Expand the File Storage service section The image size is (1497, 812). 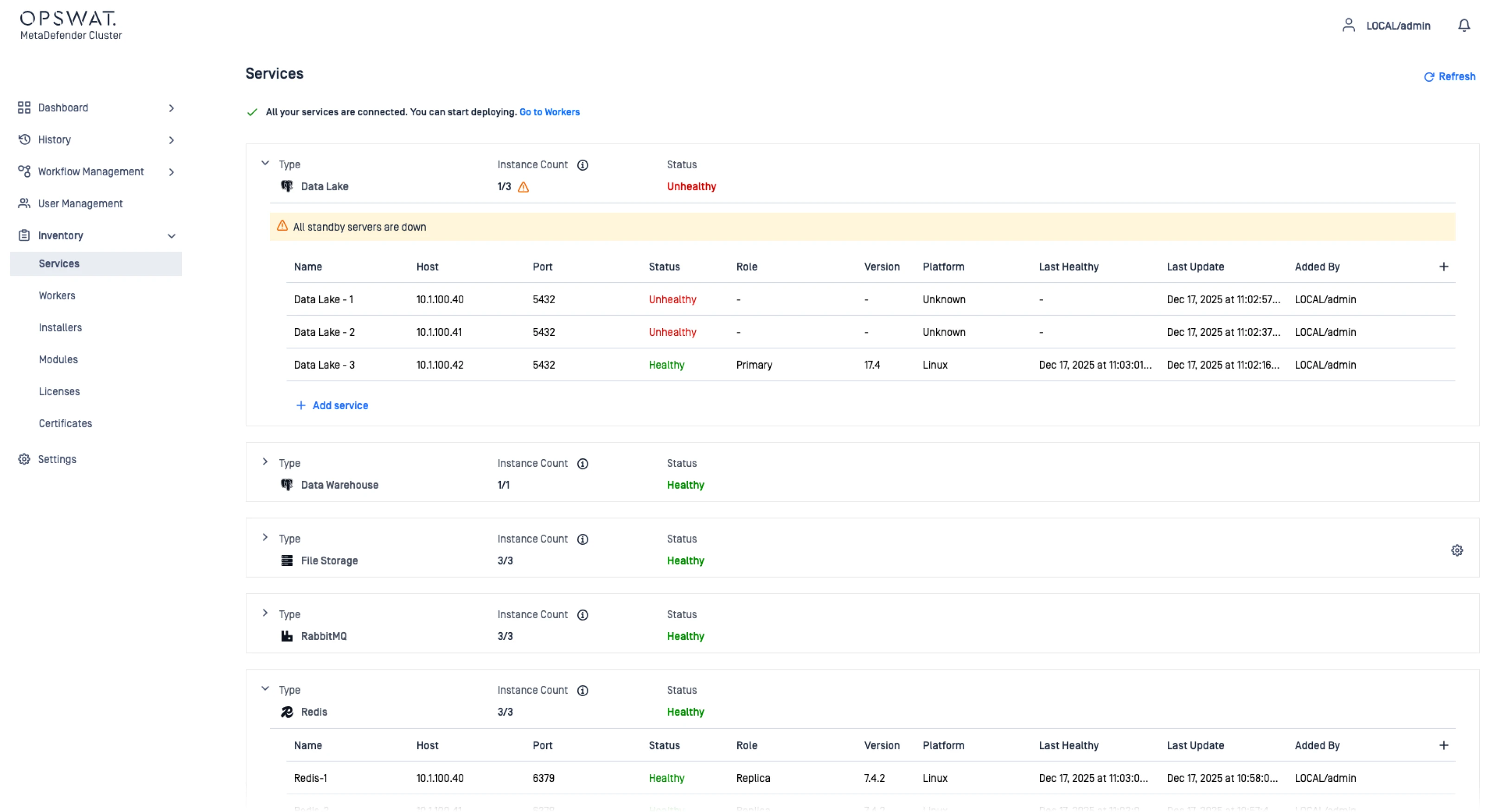(265, 537)
